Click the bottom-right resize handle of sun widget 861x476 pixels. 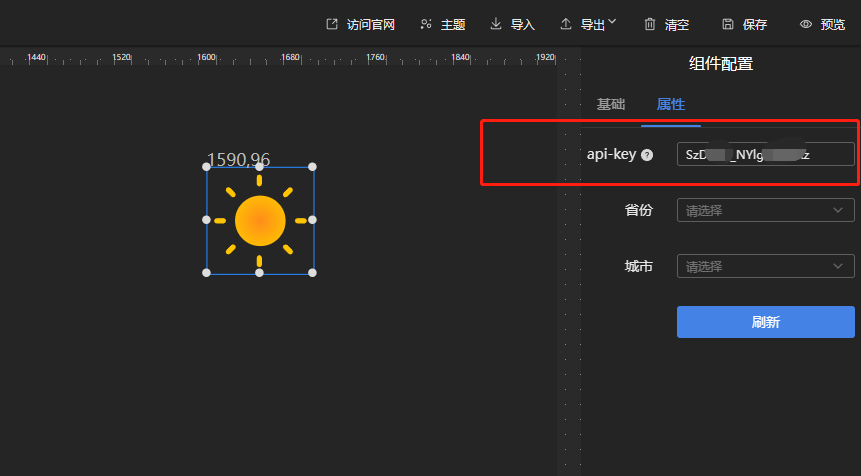point(312,272)
